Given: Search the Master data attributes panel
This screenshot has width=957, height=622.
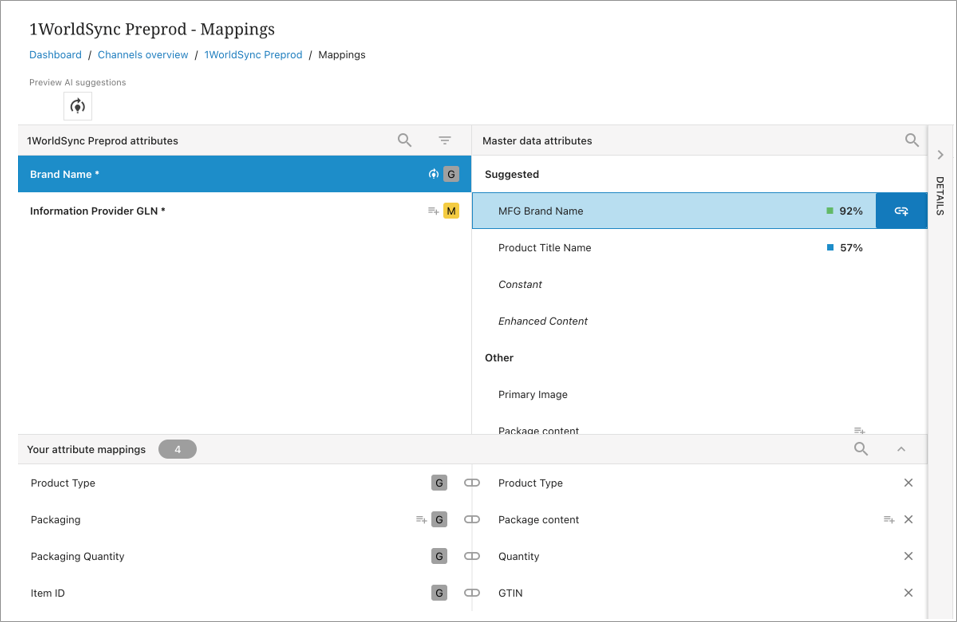Looking at the screenshot, I should (911, 141).
